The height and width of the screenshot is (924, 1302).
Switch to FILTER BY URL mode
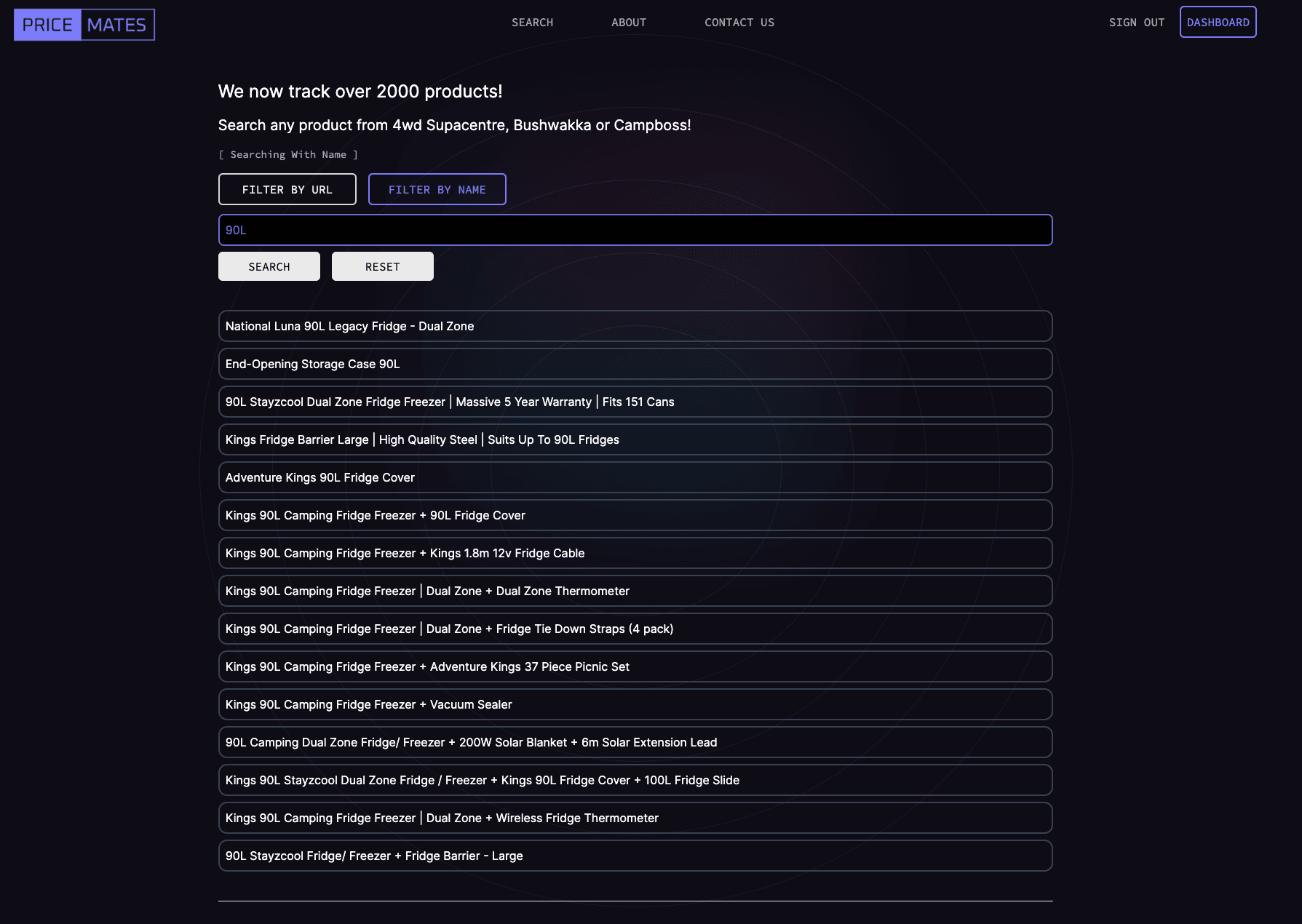(x=287, y=189)
